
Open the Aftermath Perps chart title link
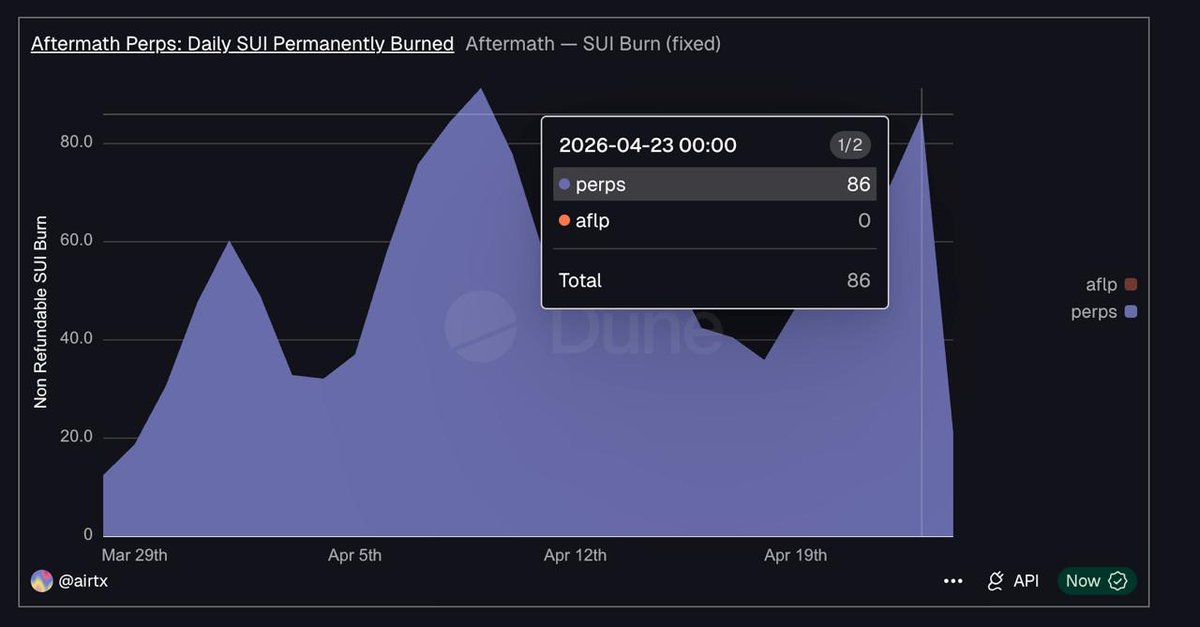coord(242,44)
